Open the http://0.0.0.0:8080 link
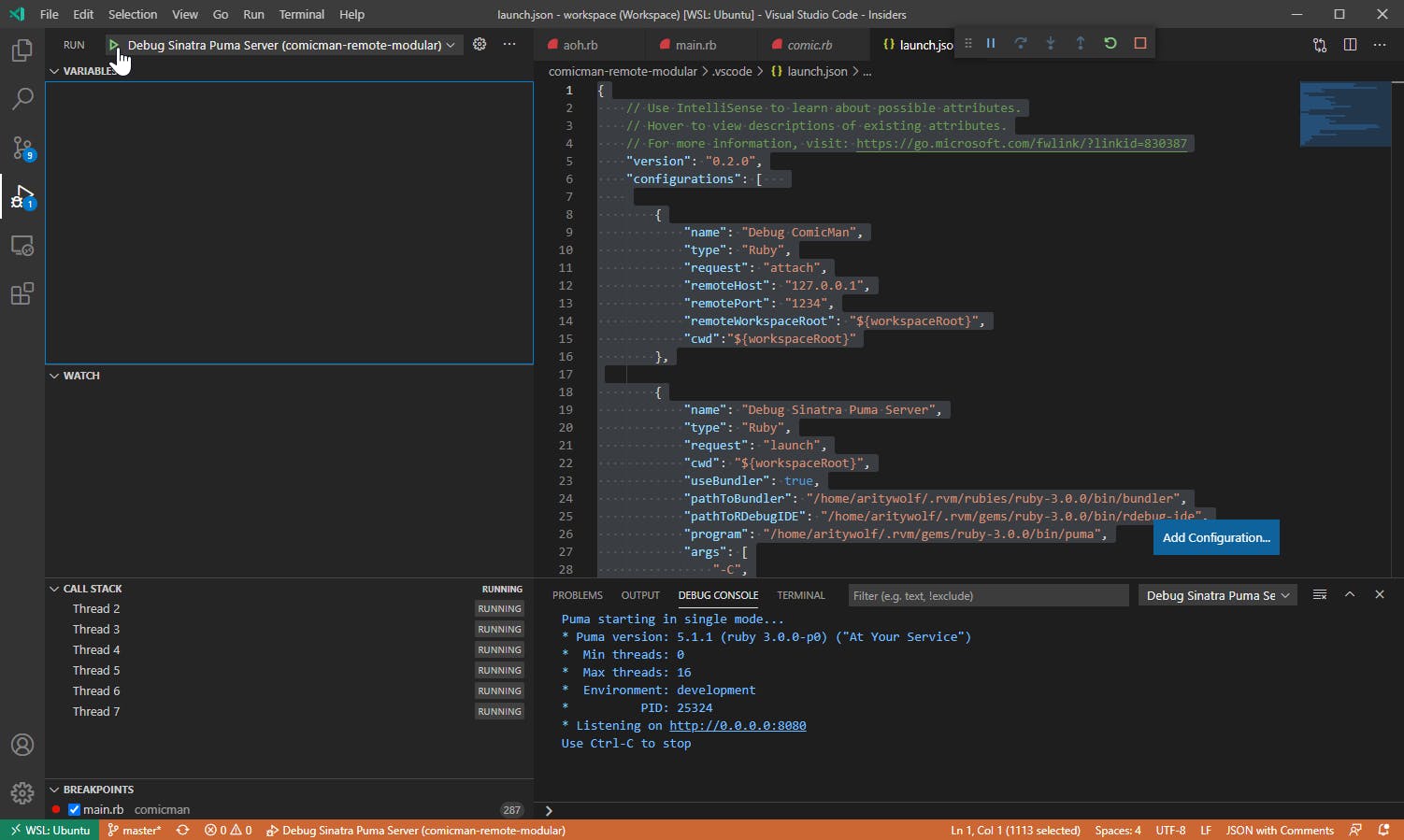 click(x=738, y=725)
